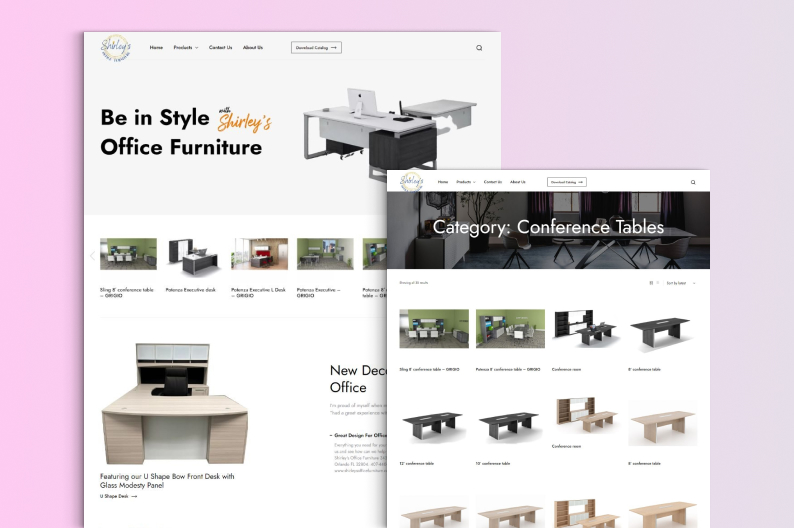The image size is (794, 528).
Task: Open the Potenza Executive desk carousel thumbnail
Action: coord(193,255)
